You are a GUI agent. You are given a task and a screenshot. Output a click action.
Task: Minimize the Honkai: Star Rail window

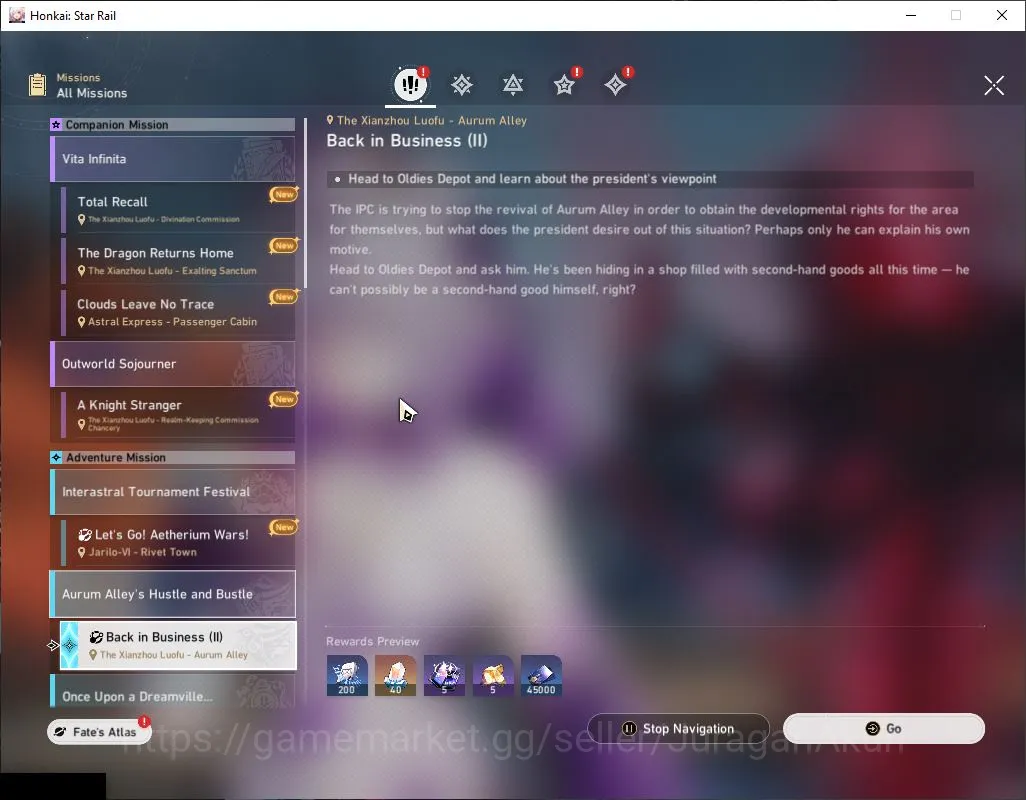(910, 15)
